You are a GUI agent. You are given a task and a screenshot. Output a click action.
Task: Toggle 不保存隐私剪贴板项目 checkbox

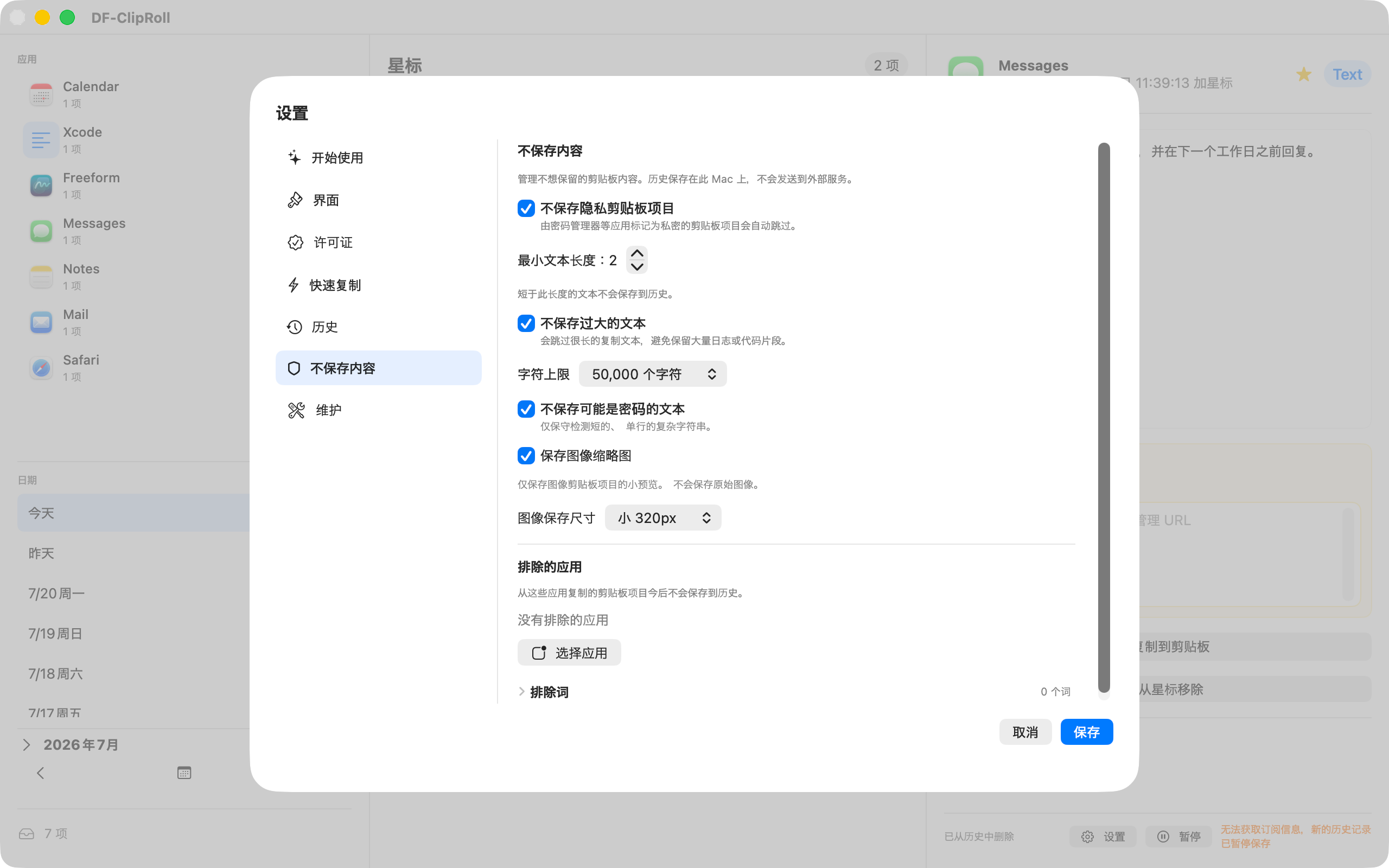click(526, 208)
